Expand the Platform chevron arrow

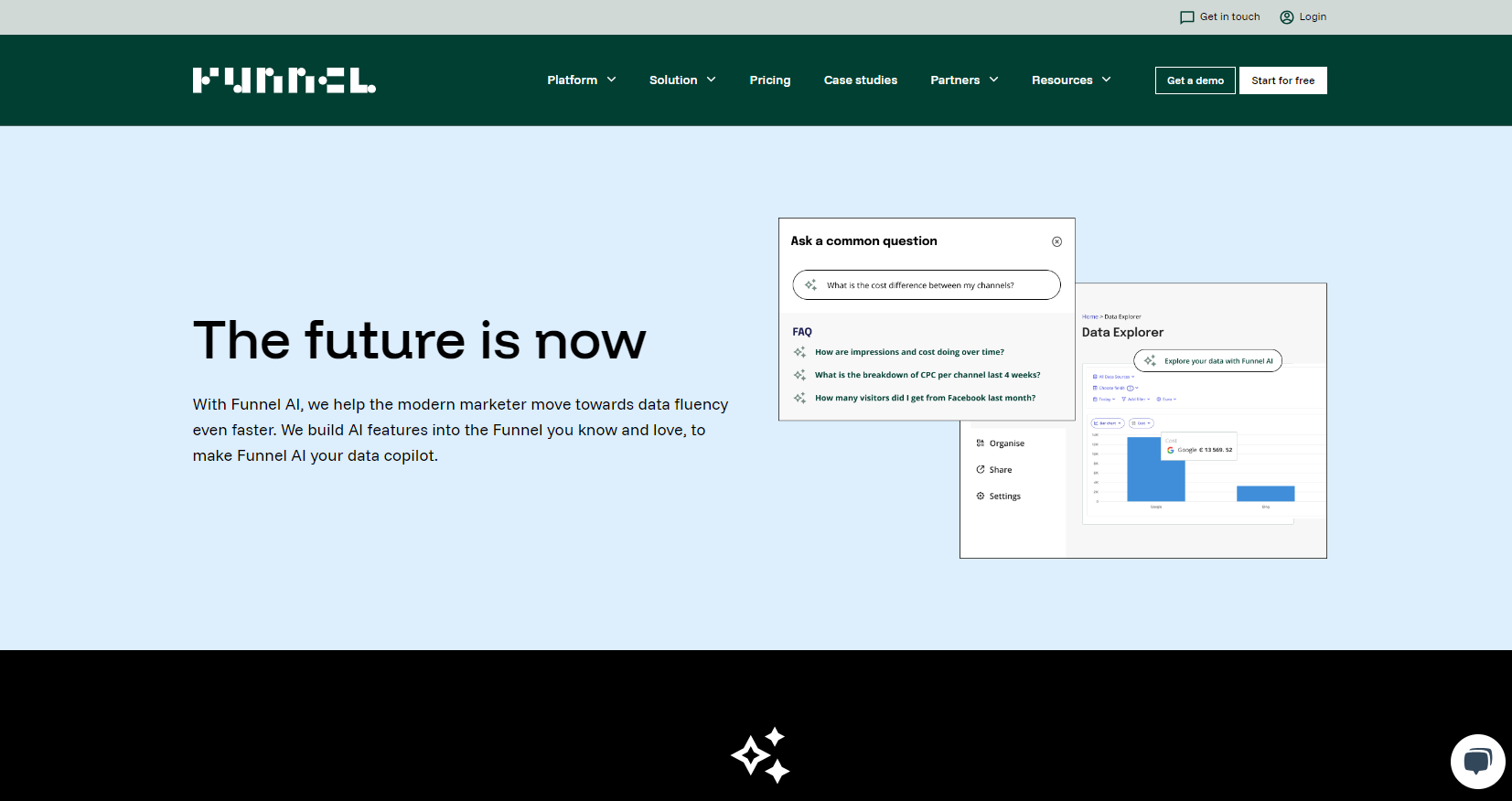[x=611, y=80]
